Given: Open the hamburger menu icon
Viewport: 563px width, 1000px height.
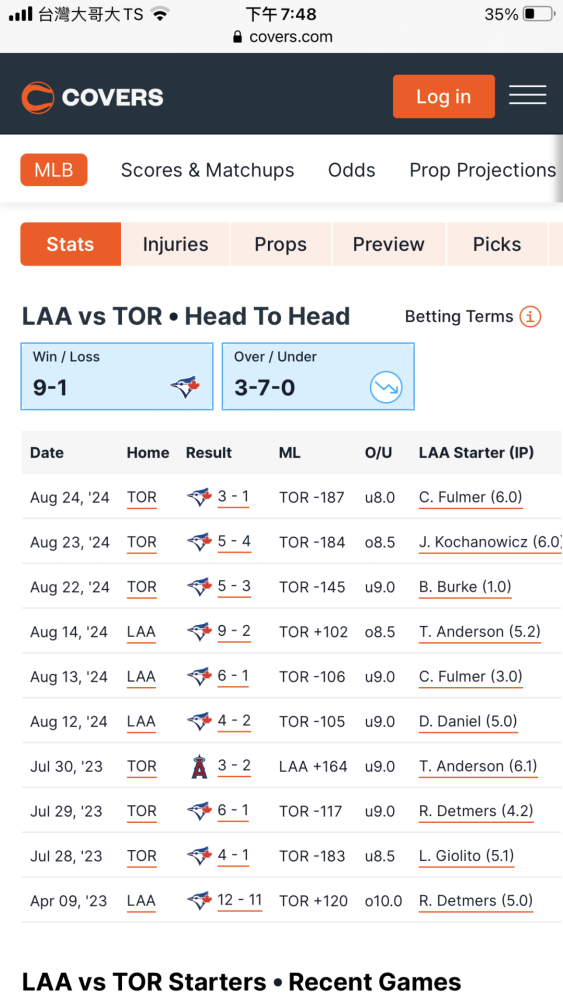Looking at the screenshot, I should (527, 95).
